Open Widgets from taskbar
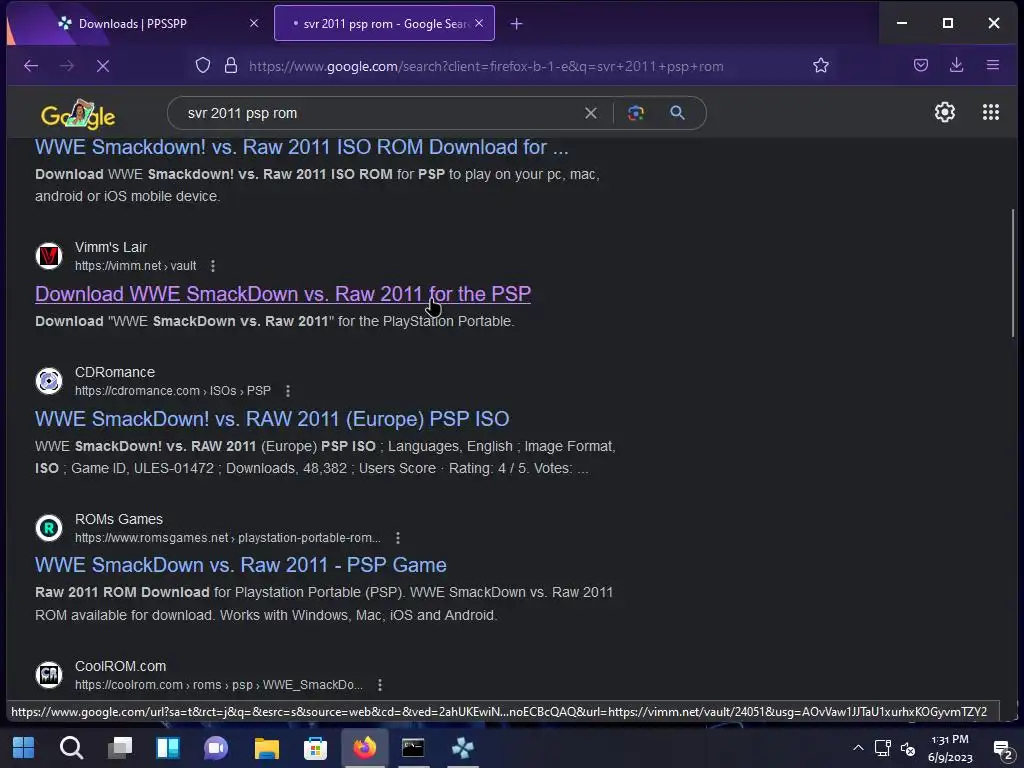This screenshot has height=768, width=1024. 168,748
